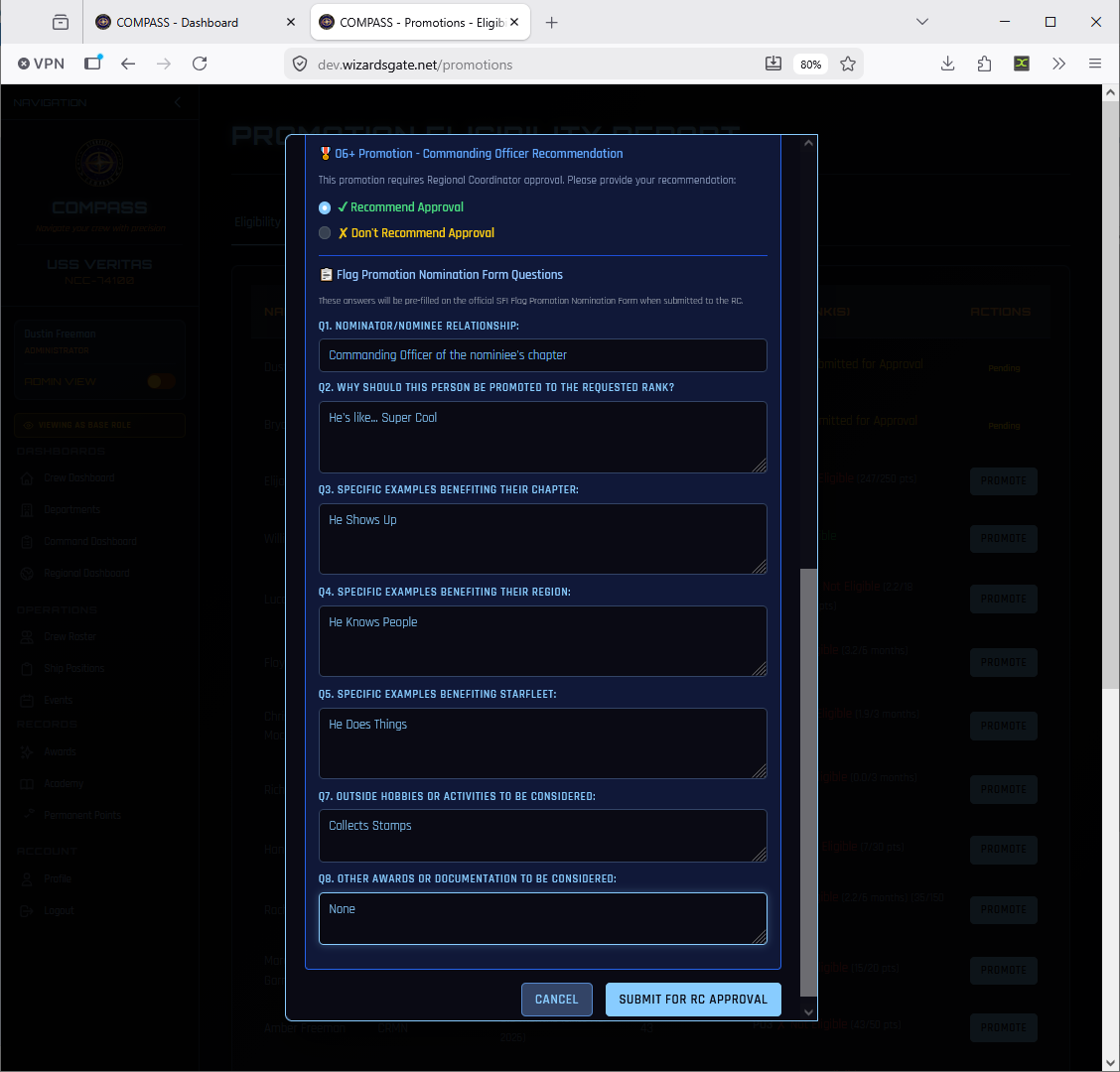Viewport: 1120px width, 1072px height.
Task: Toggle the Admin View switch
Action: click(x=161, y=381)
